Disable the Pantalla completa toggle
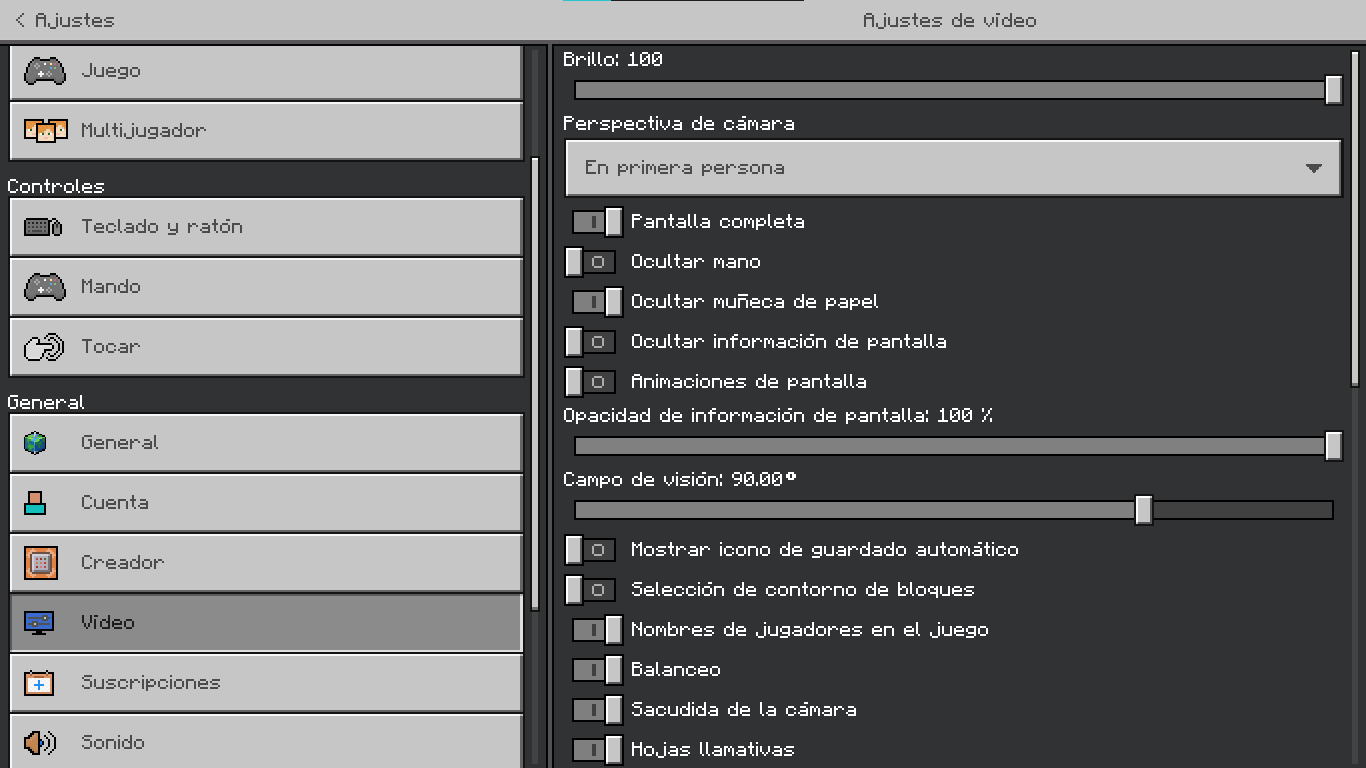 click(x=597, y=222)
